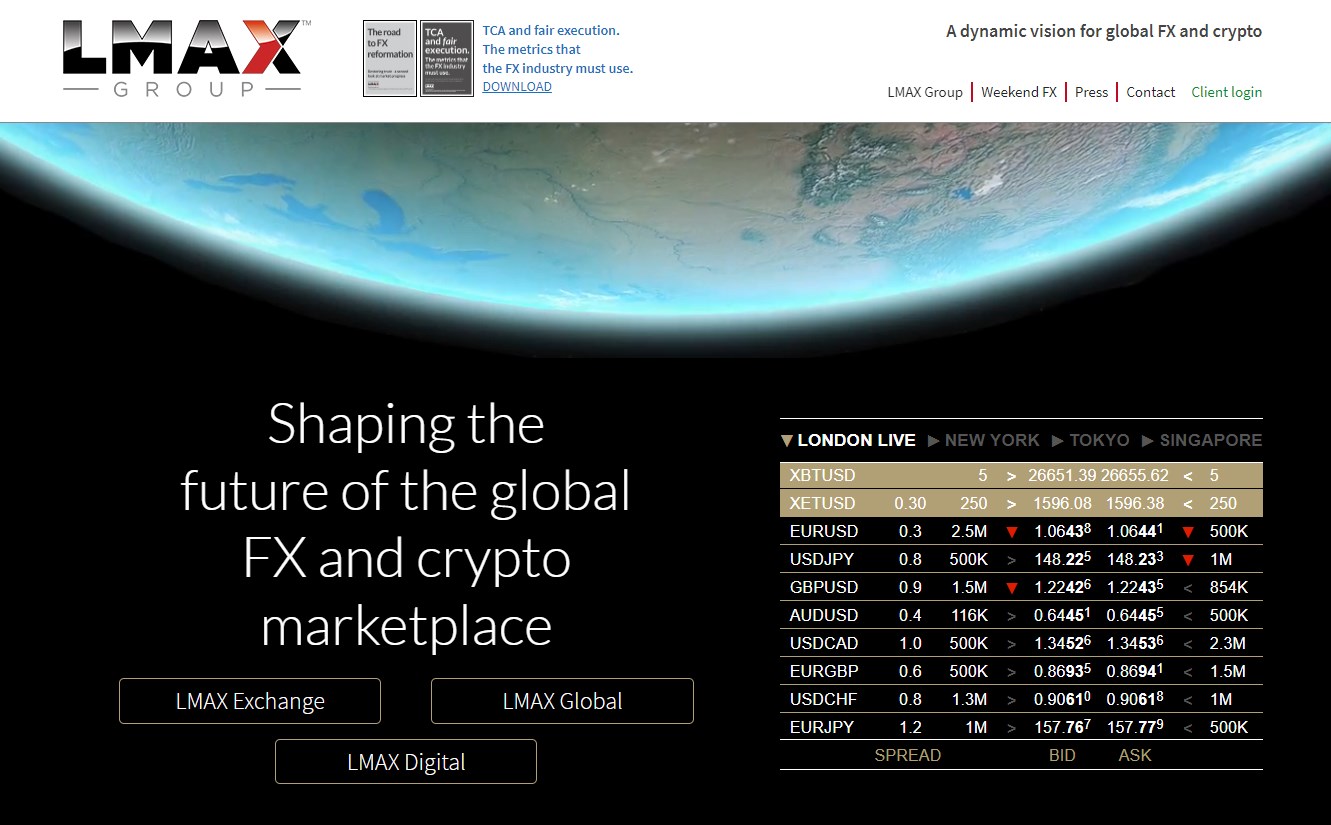
Task: Click the ASK column label
Action: pyautogui.click(x=1135, y=755)
